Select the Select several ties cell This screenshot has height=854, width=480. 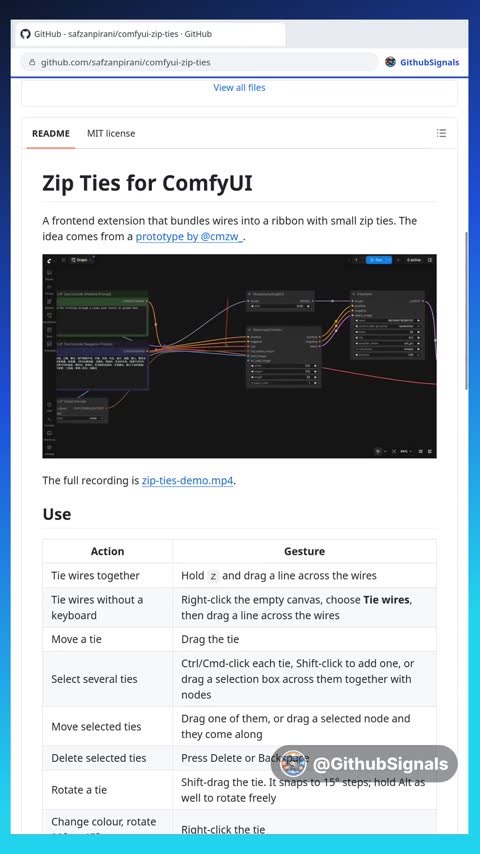coord(107,679)
